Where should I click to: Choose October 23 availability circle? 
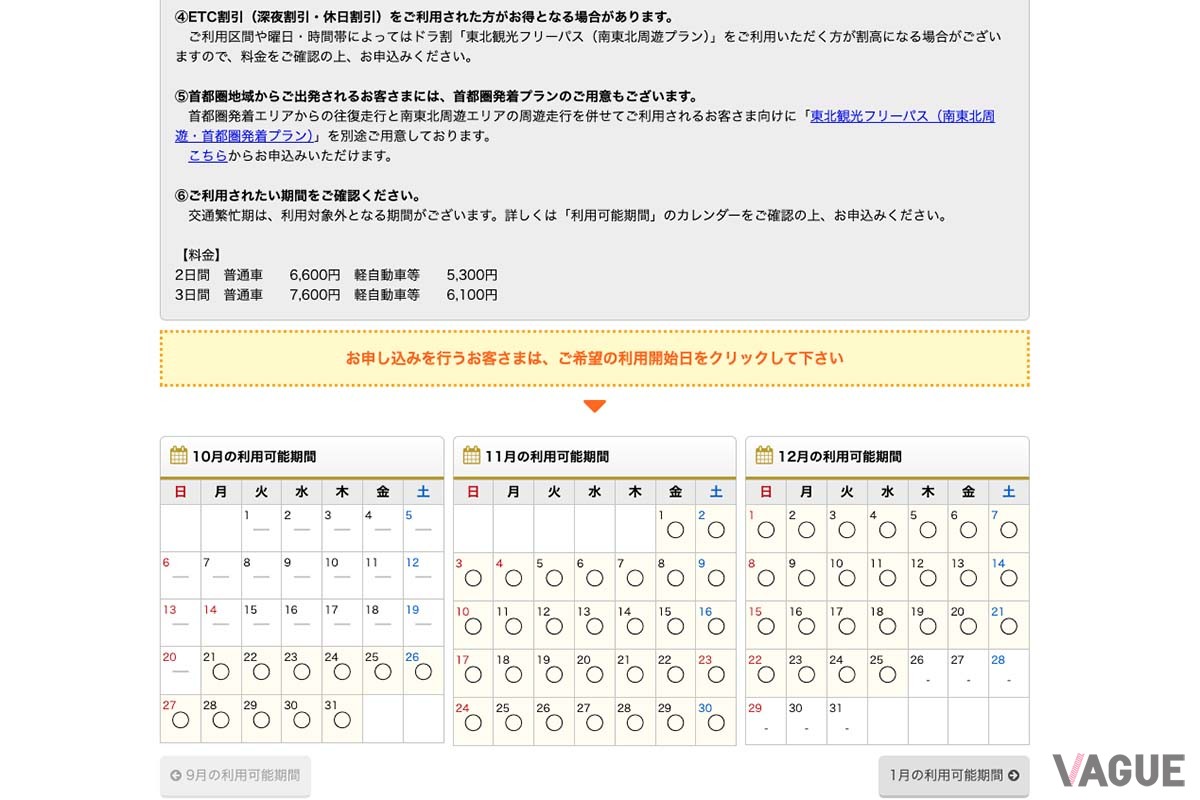[302, 672]
